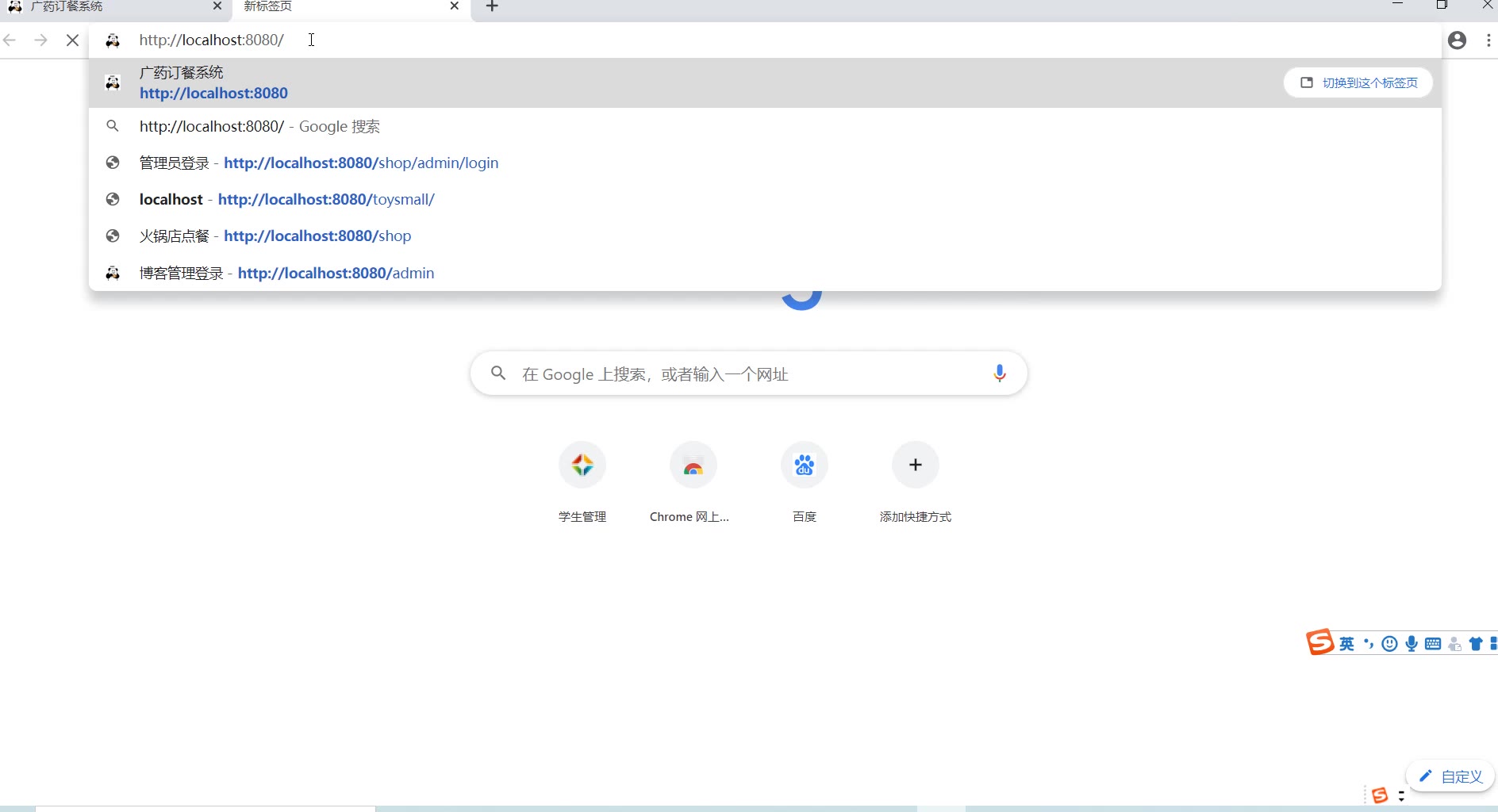Open the Chrome 网上应用店 shortcut
The image size is (1498, 812).
pos(693,465)
